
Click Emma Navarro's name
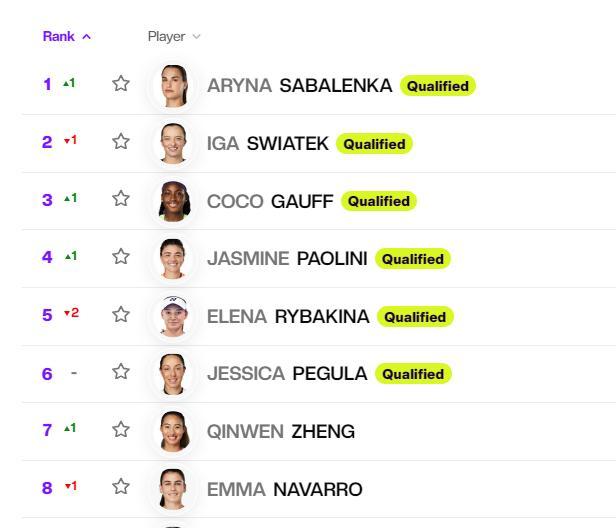[x=284, y=490]
